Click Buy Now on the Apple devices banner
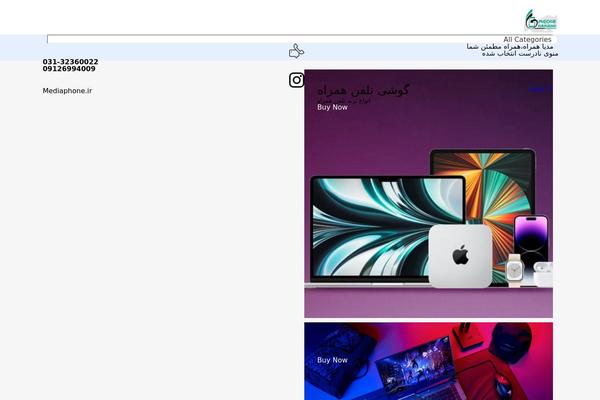Image resolution: width=600 pixels, height=400 pixels. click(332, 107)
